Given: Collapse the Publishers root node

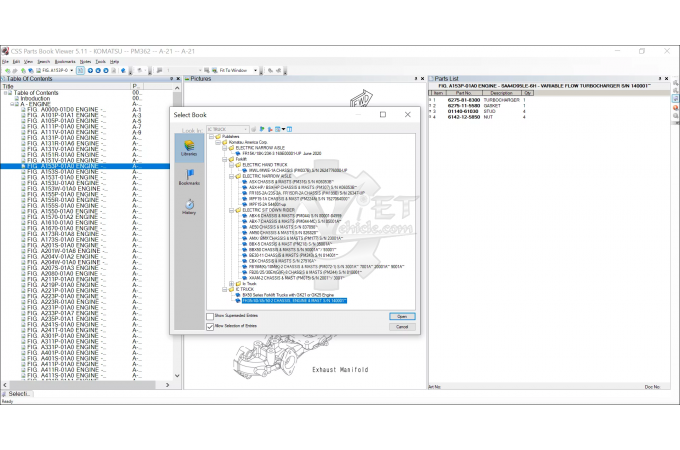Looking at the screenshot, I should tap(212, 137).
